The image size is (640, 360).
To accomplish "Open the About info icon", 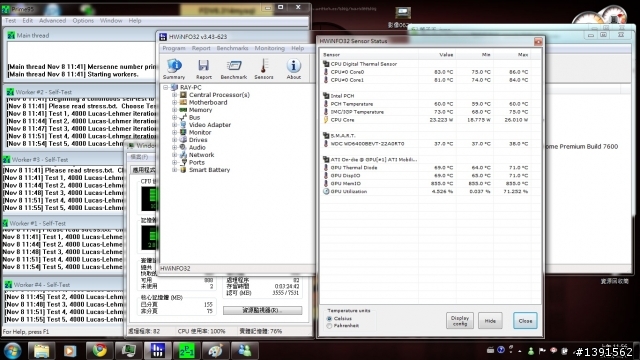I will [293, 68].
